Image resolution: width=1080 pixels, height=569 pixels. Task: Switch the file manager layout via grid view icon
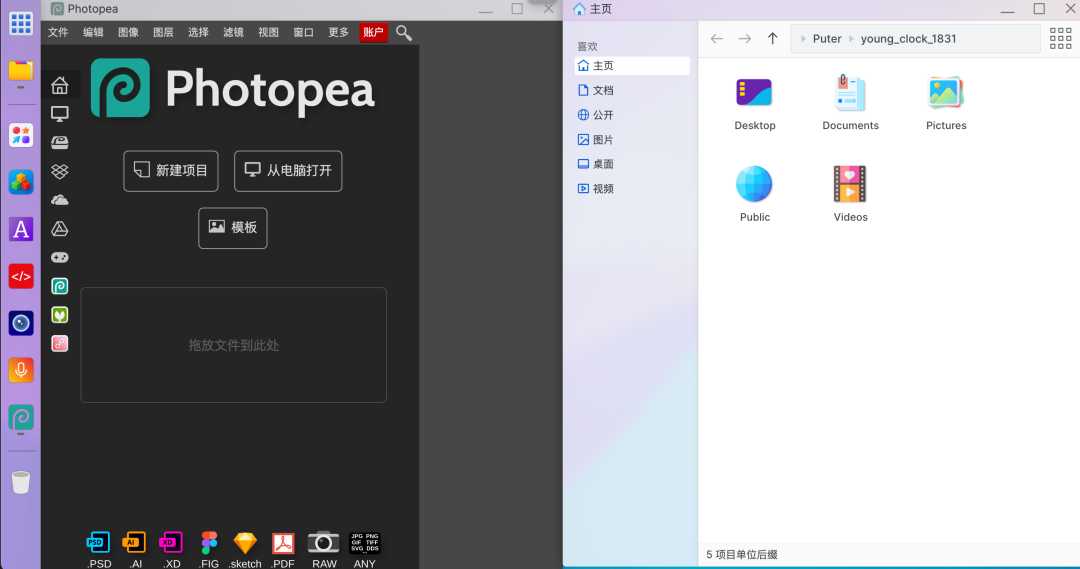(x=1060, y=39)
